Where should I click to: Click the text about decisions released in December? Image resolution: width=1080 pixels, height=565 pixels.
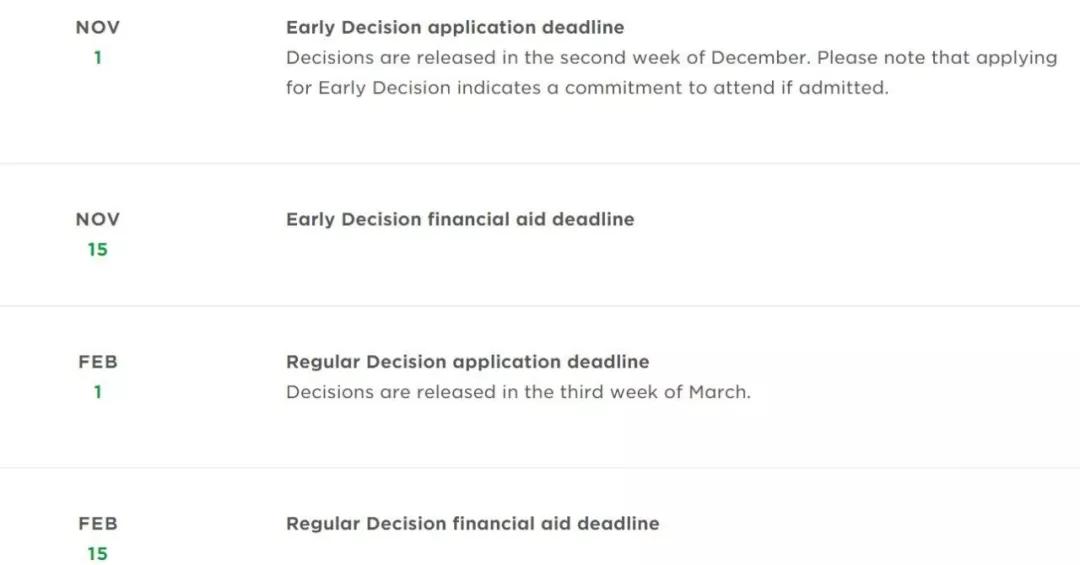[548, 58]
